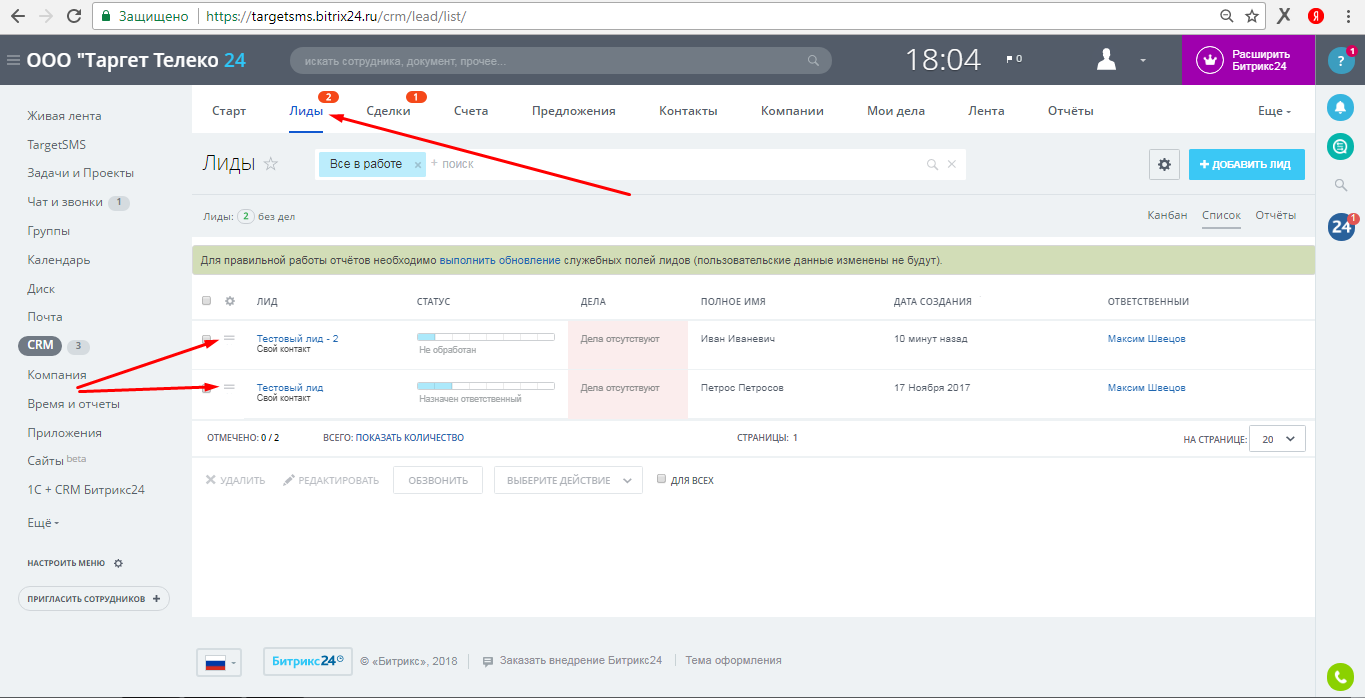The image size is (1365, 698).
Task: Click the search magnifier in the right panel
Action: [x=1341, y=185]
